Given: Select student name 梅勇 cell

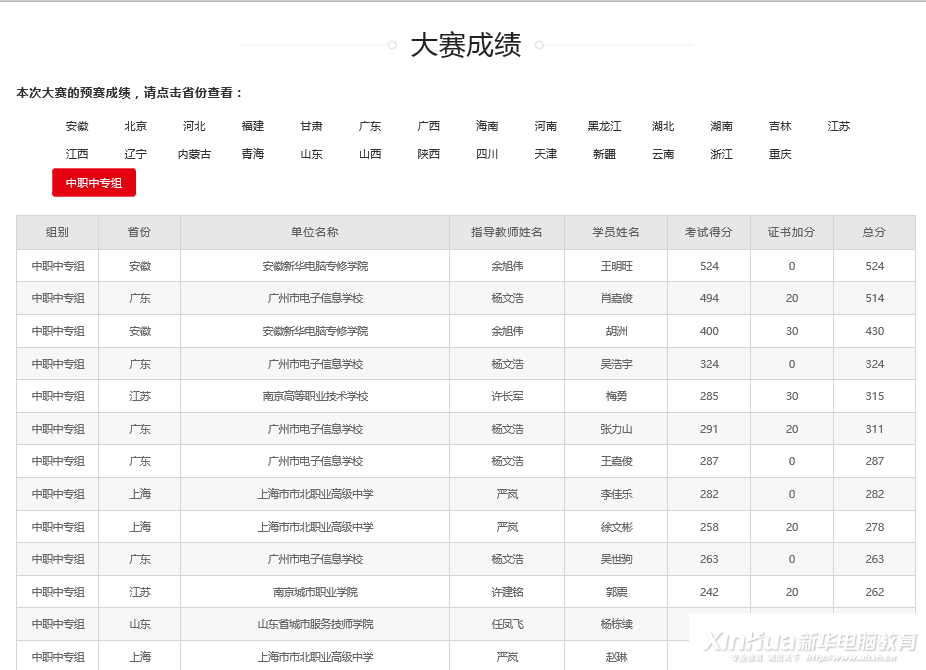Looking at the screenshot, I should click(616, 396).
